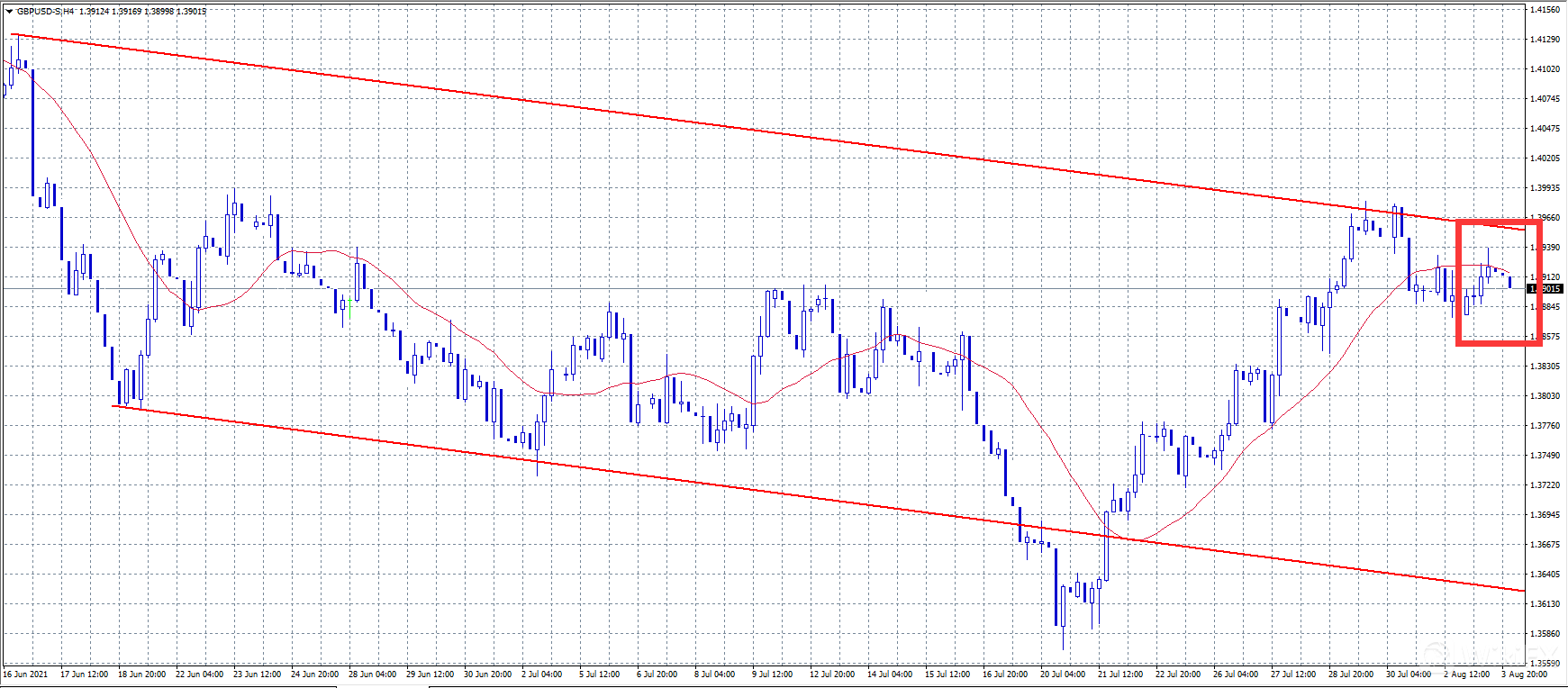The height and width of the screenshot is (688, 1568).
Task: Click the 24 Jun 20:00 time label
Action: point(314,674)
